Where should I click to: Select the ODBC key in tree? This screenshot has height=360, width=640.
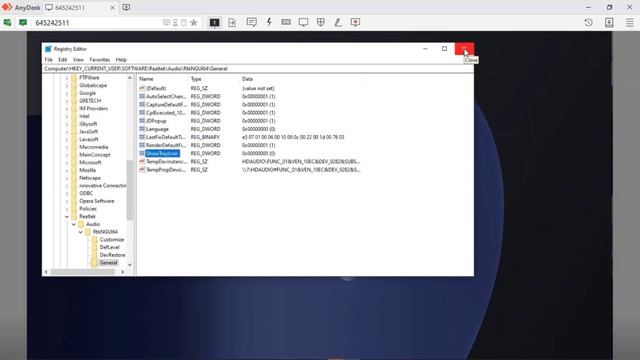tap(86, 193)
